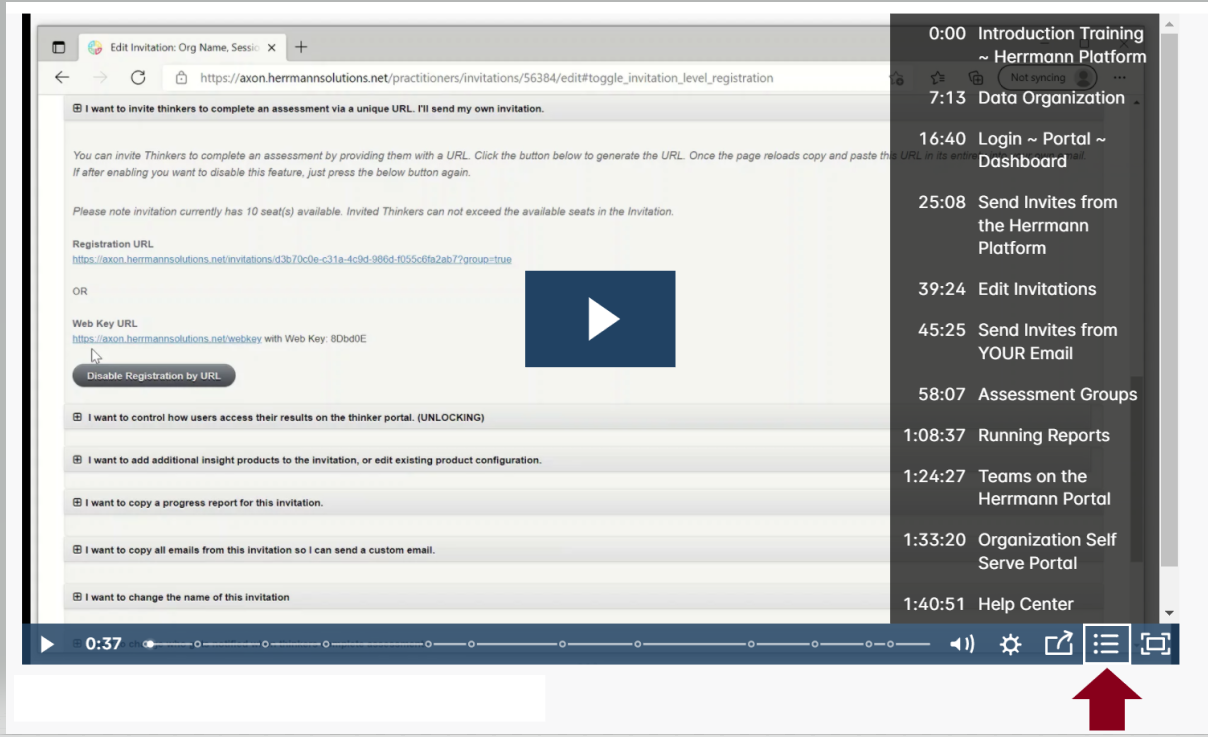Click the page scrollbar down arrow
The width and height of the screenshot is (1208, 737).
click(x=1169, y=612)
